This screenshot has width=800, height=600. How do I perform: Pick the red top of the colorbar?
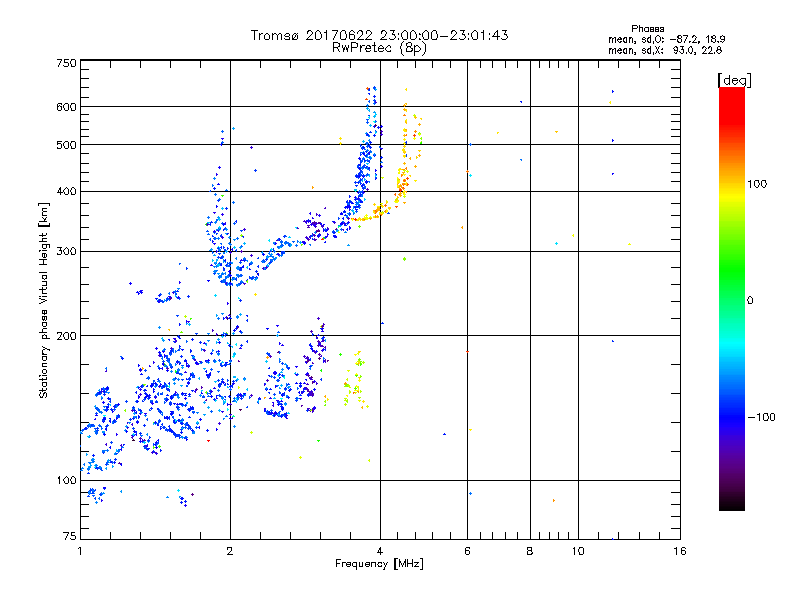(731, 93)
